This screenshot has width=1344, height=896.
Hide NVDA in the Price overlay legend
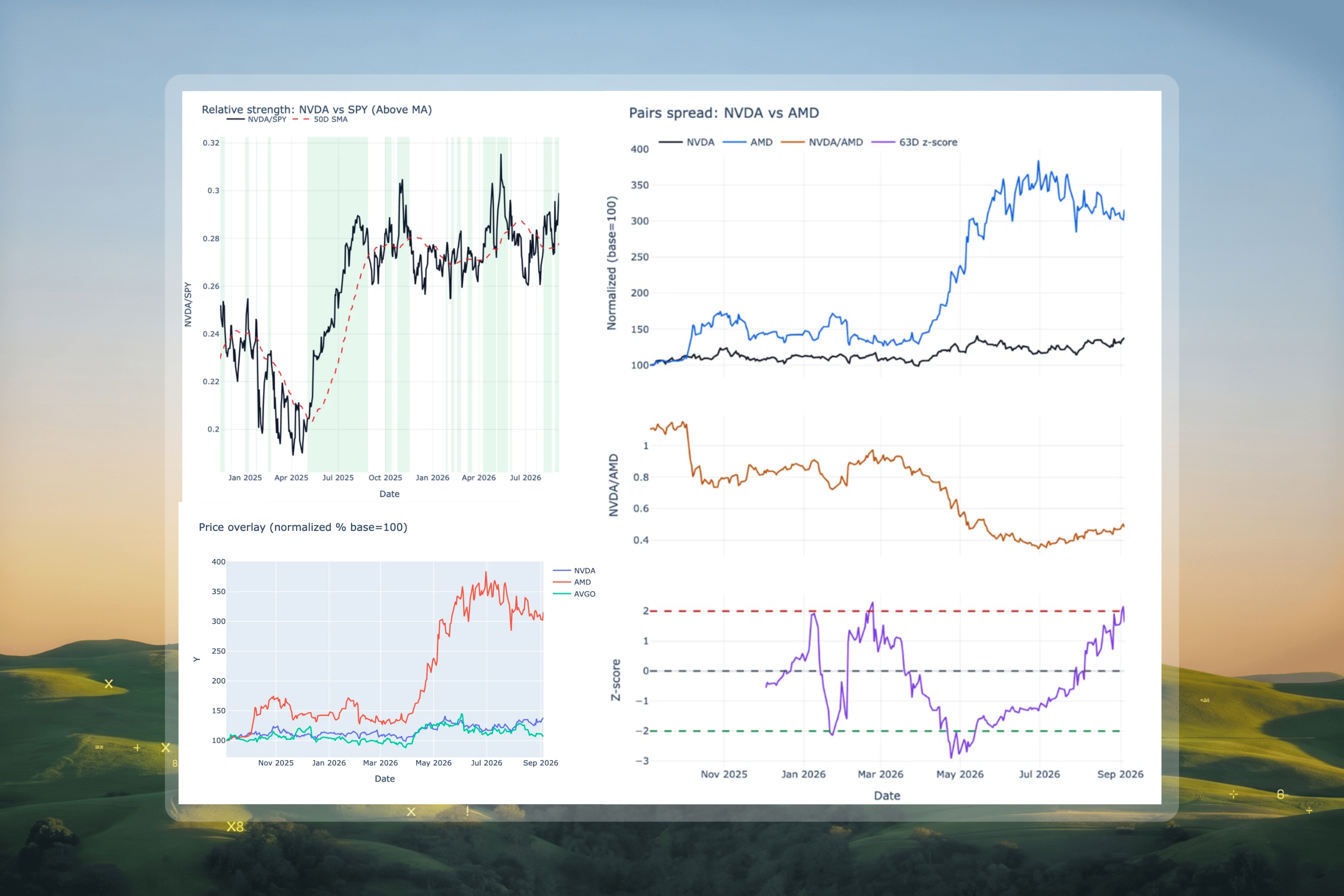[574, 571]
